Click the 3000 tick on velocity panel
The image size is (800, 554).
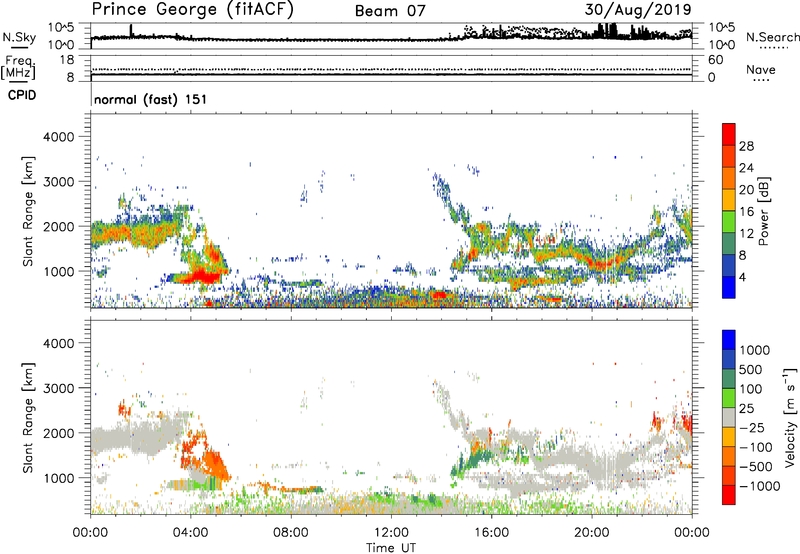click(x=59, y=388)
